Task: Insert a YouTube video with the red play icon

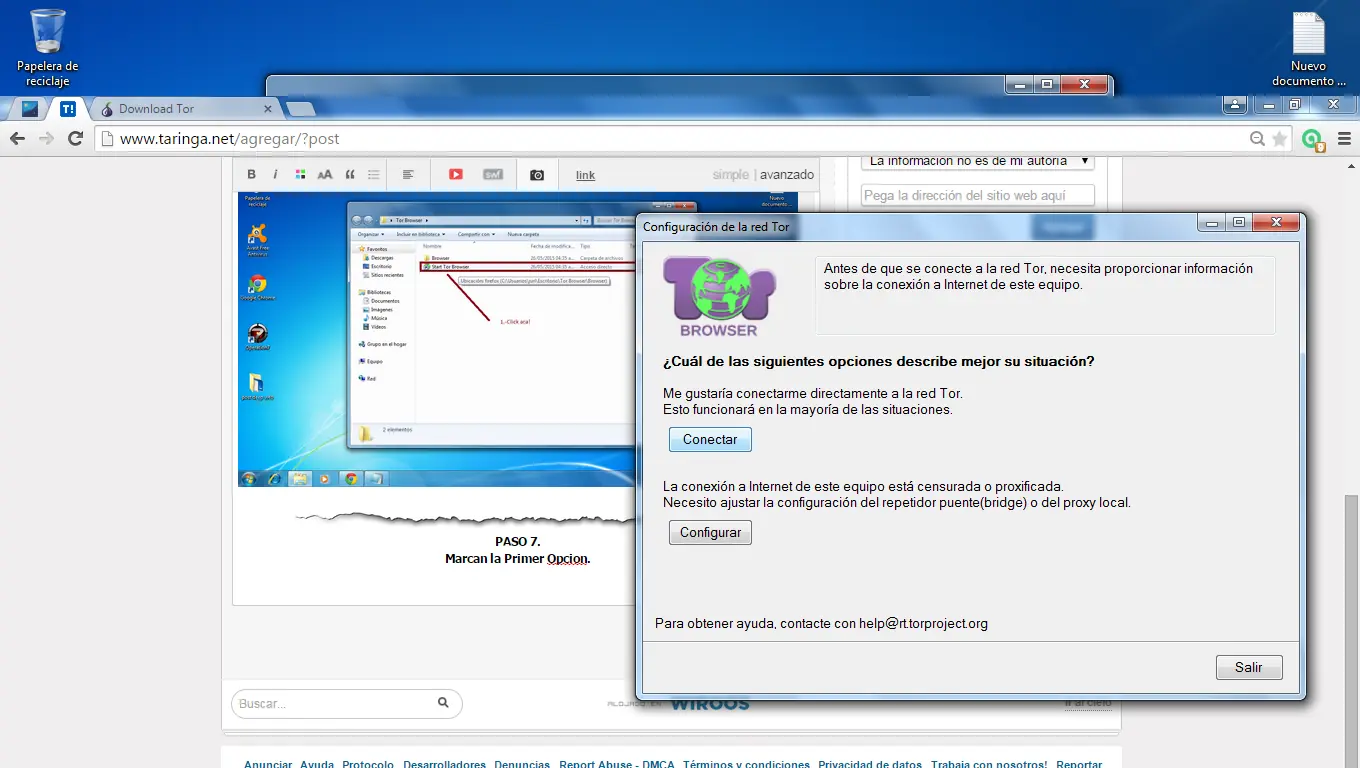Action: (456, 175)
